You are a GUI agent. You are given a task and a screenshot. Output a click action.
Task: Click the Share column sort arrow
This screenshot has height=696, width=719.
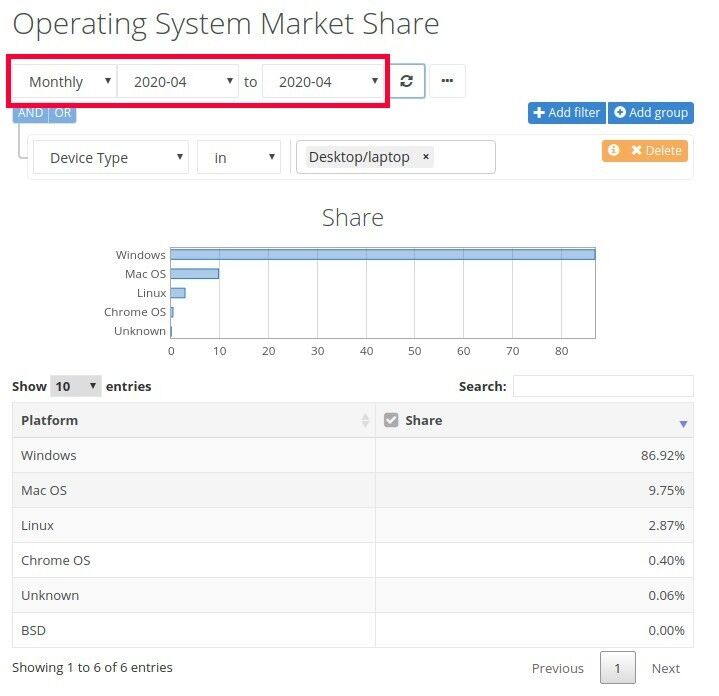point(683,424)
